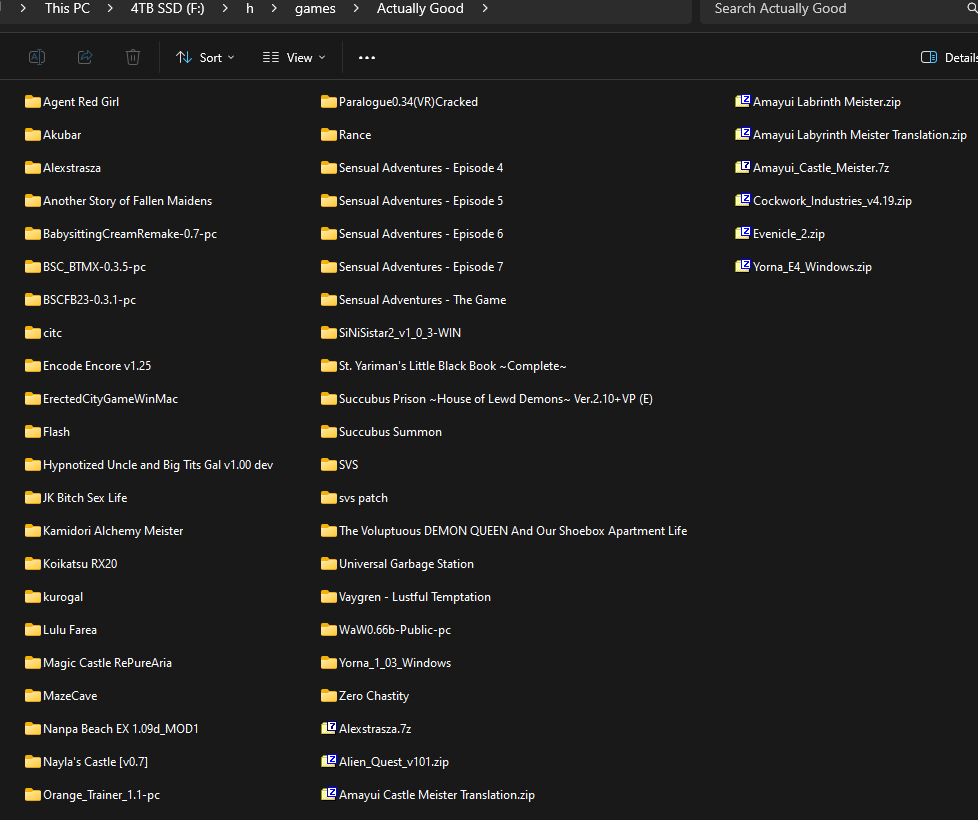The height and width of the screenshot is (820, 978).
Task: Click Another Story of Fallen Maidens name
Action: (128, 201)
